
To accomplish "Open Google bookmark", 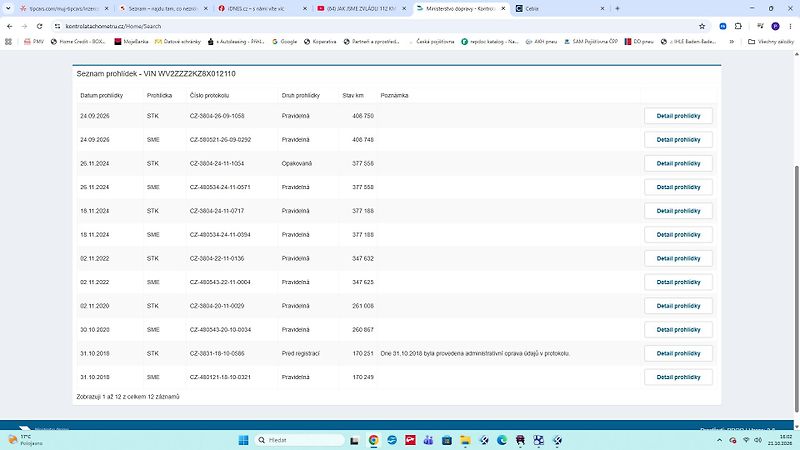I will coord(284,41).
